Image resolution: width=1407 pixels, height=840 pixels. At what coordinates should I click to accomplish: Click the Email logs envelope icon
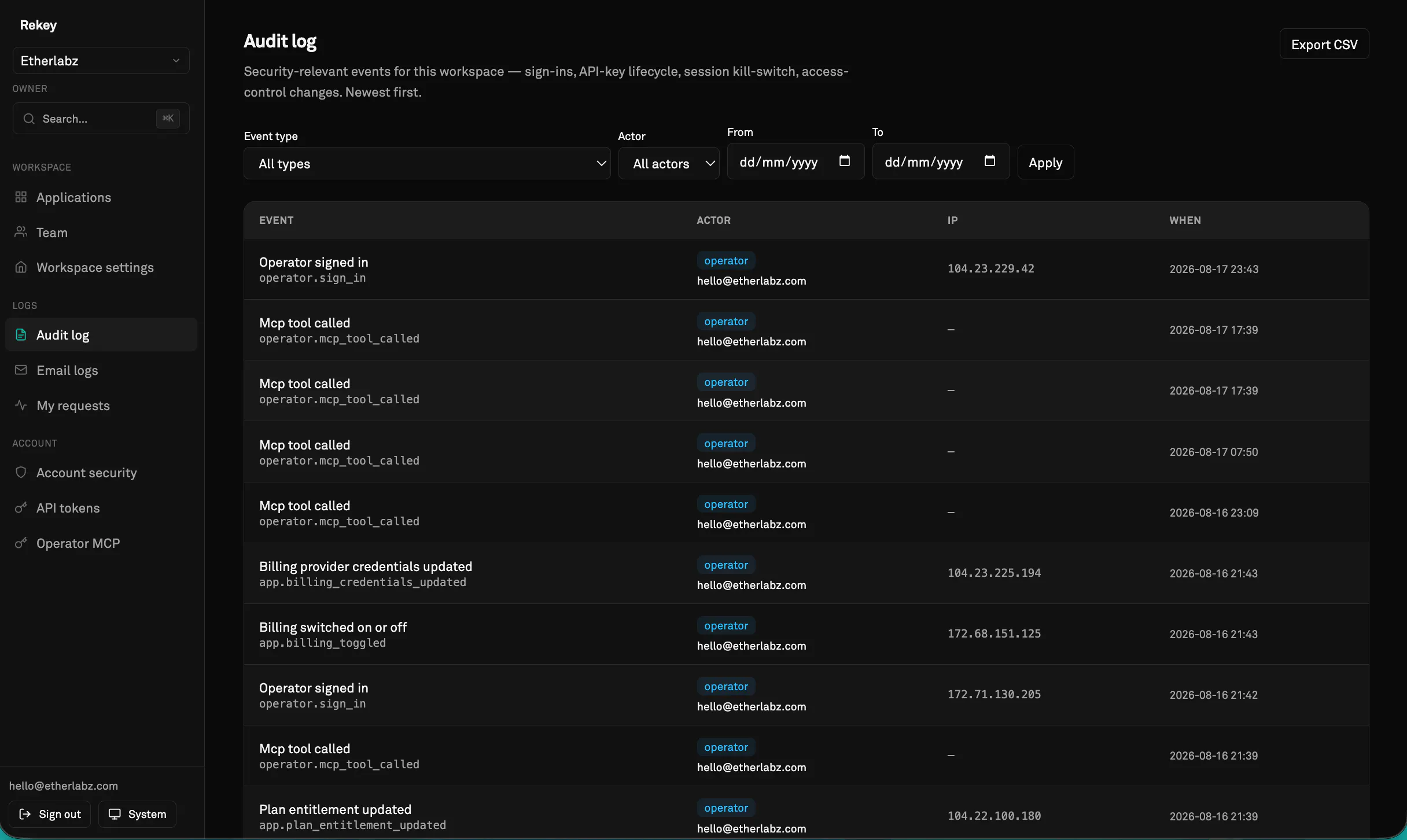(x=21, y=370)
